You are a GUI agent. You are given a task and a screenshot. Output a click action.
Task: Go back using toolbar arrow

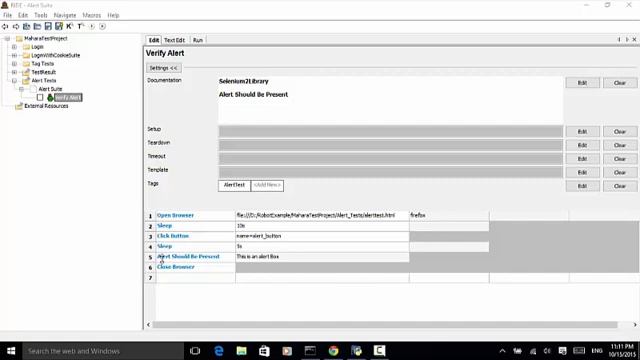5,27
